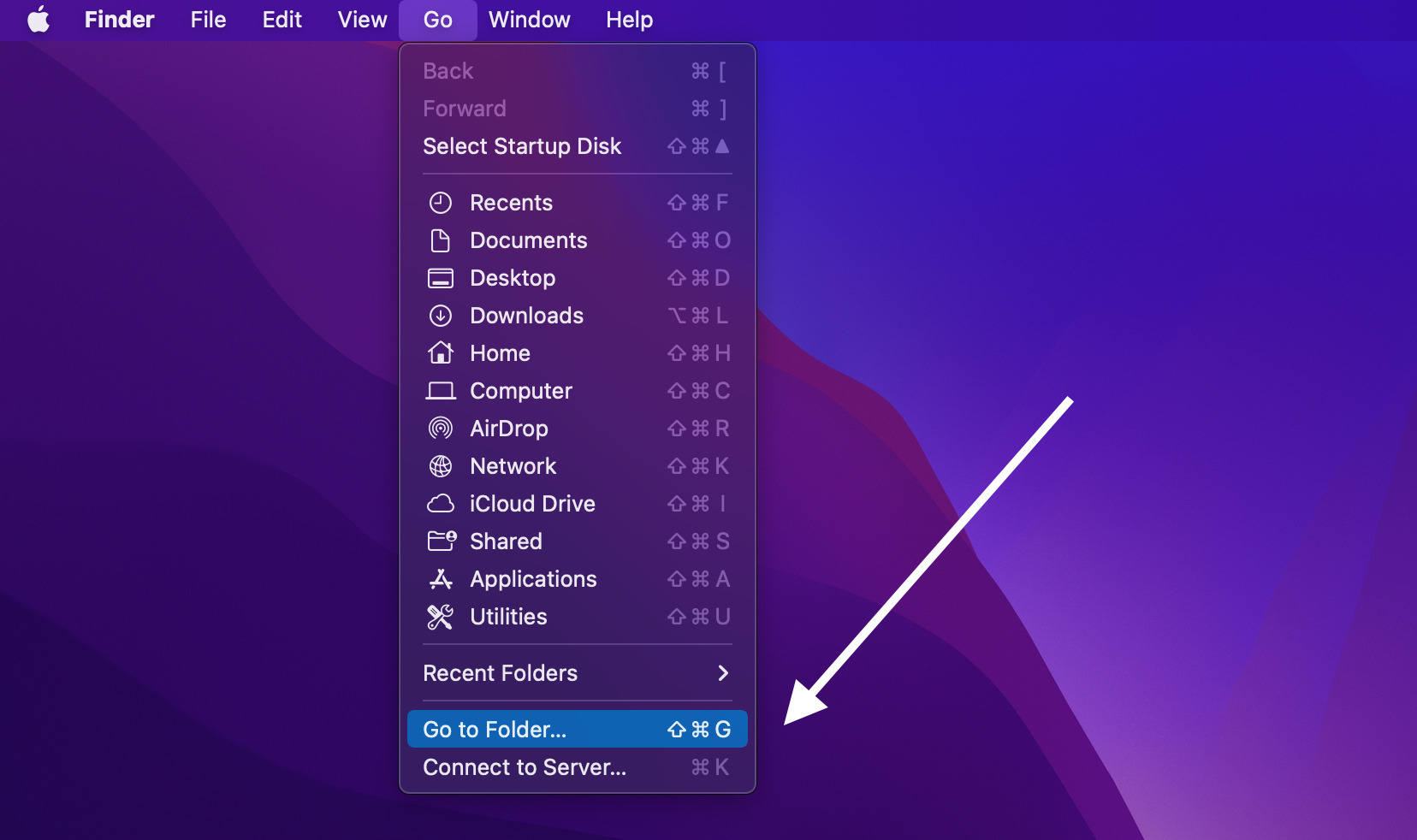Open the Help menu
Image resolution: width=1417 pixels, height=840 pixels.
629,19
